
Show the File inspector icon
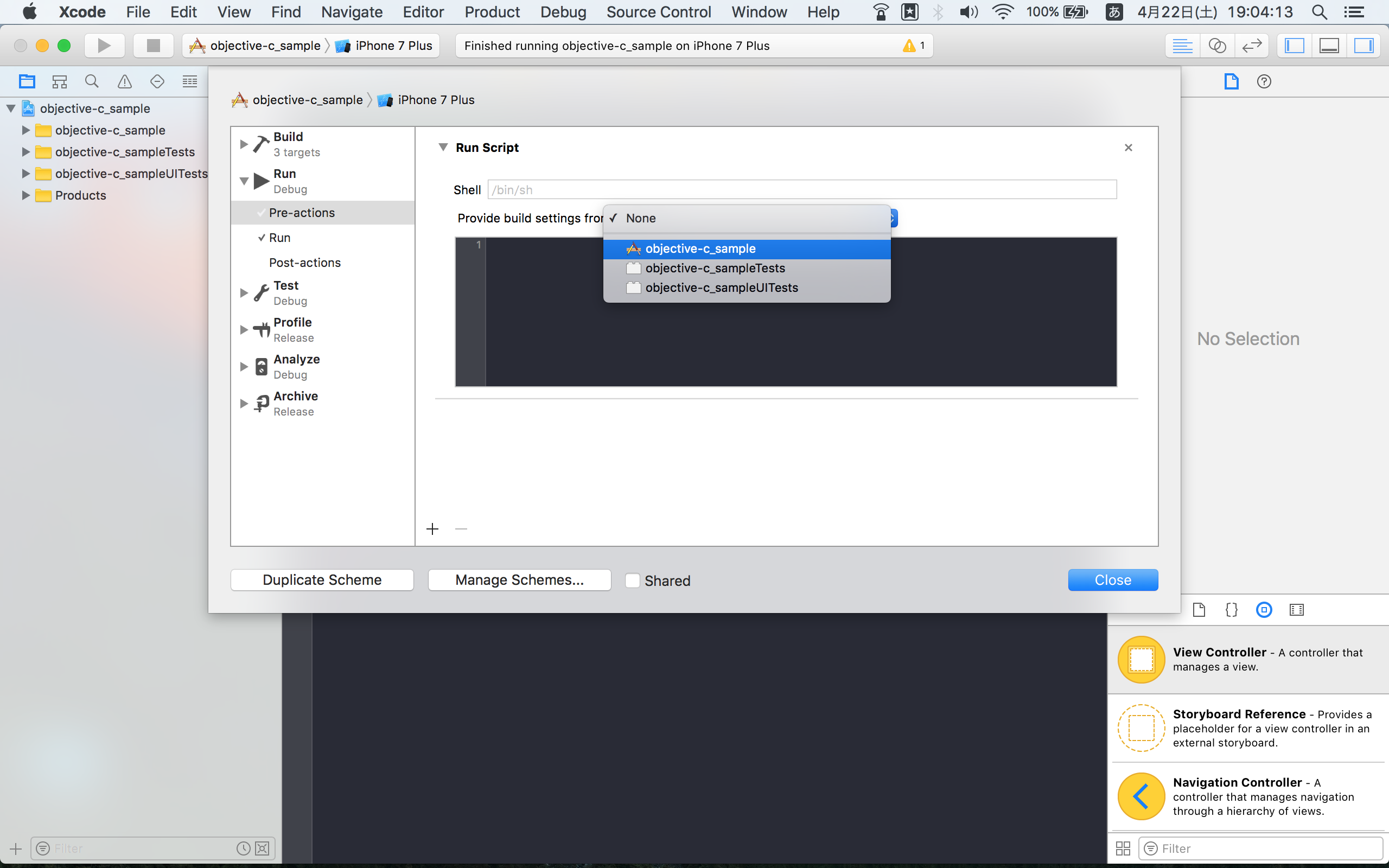1231,81
